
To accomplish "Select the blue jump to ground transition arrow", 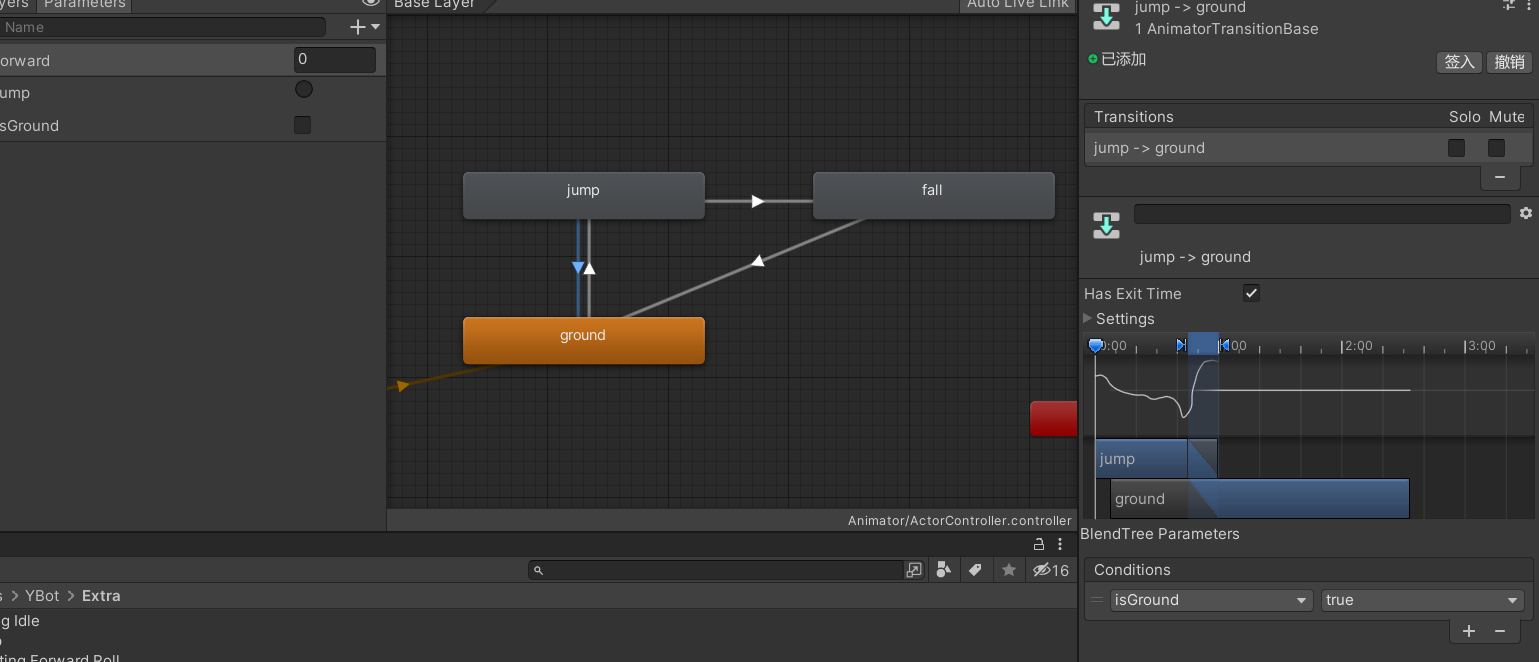I will coord(578,267).
